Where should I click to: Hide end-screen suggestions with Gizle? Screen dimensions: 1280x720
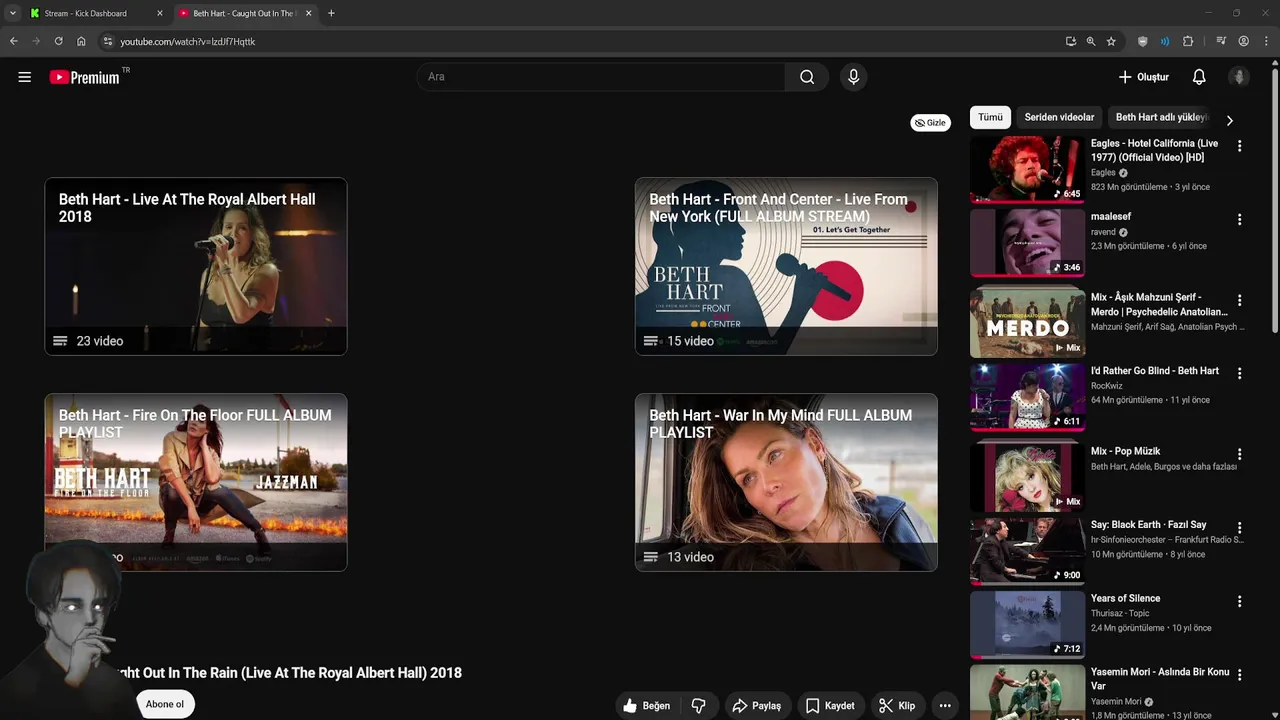click(x=930, y=123)
